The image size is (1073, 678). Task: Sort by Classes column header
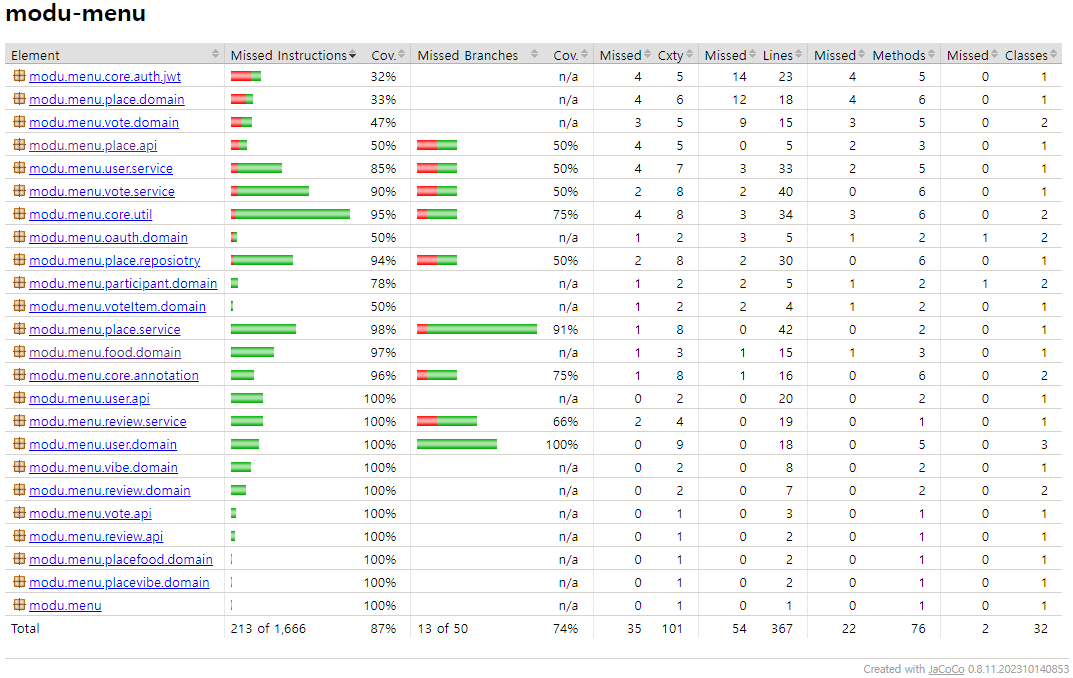(1030, 55)
